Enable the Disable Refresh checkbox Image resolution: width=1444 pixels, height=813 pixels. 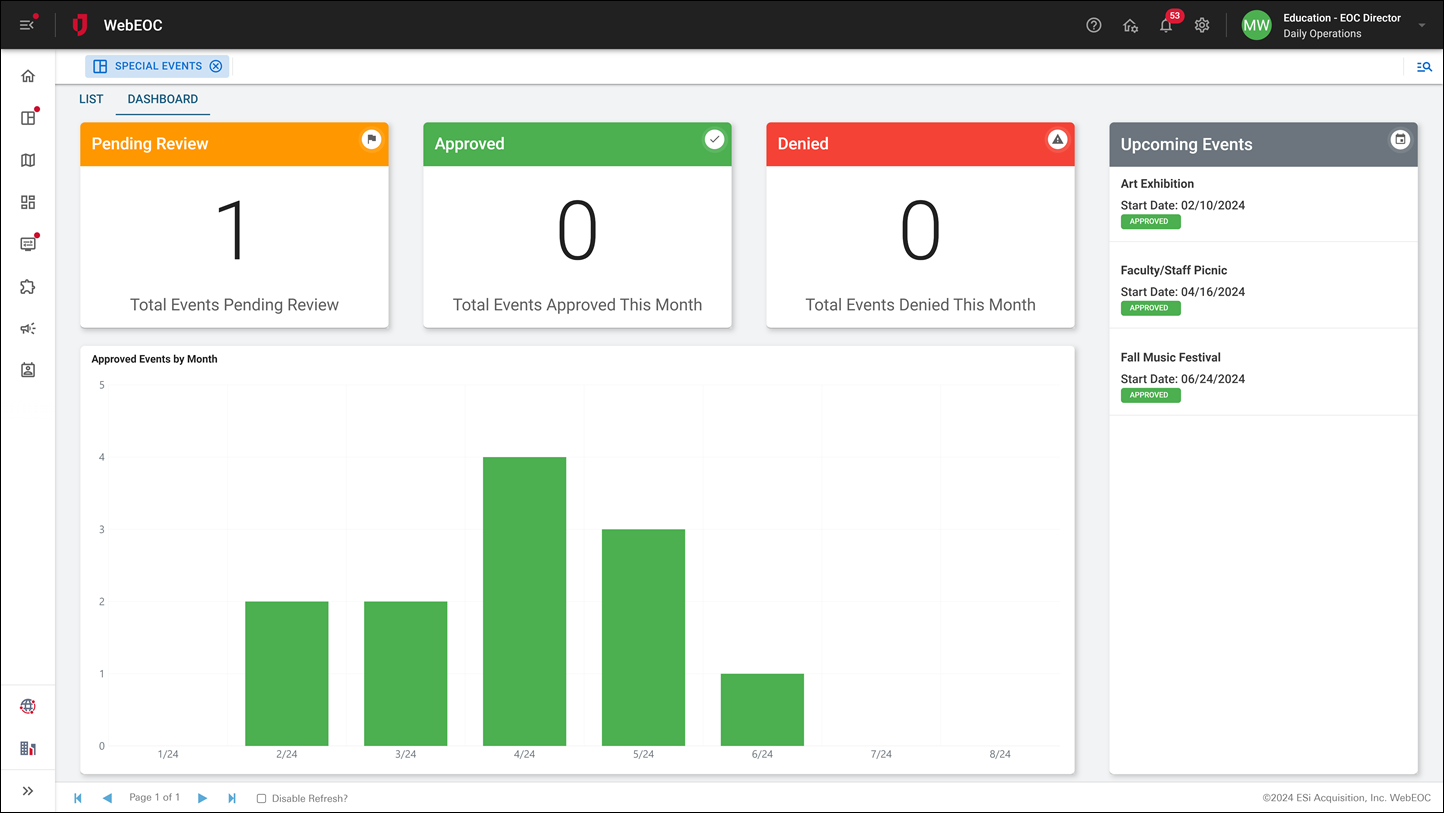point(261,798)
